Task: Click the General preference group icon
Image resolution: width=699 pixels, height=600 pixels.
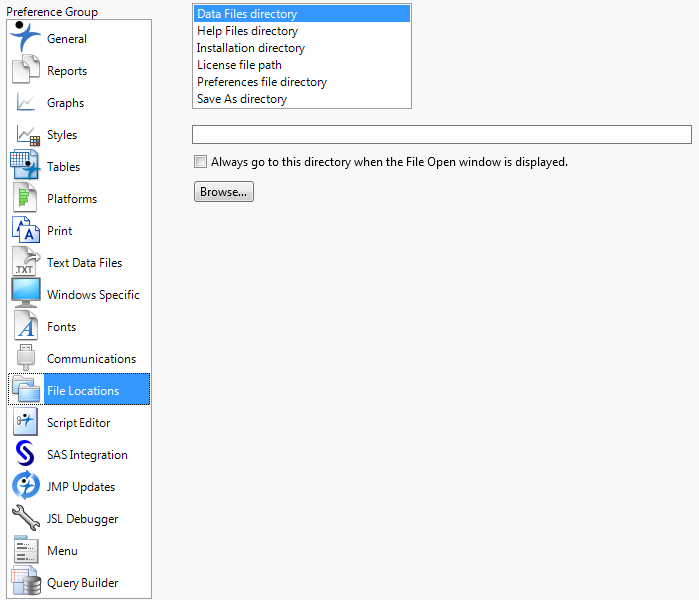Action: 25,37
